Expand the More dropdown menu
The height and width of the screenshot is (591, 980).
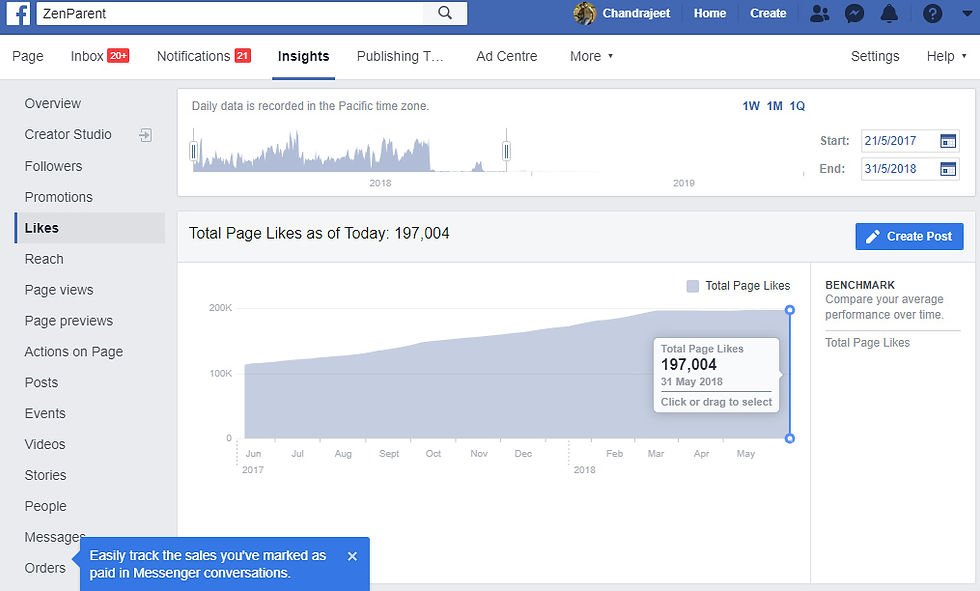click(591, 56)
